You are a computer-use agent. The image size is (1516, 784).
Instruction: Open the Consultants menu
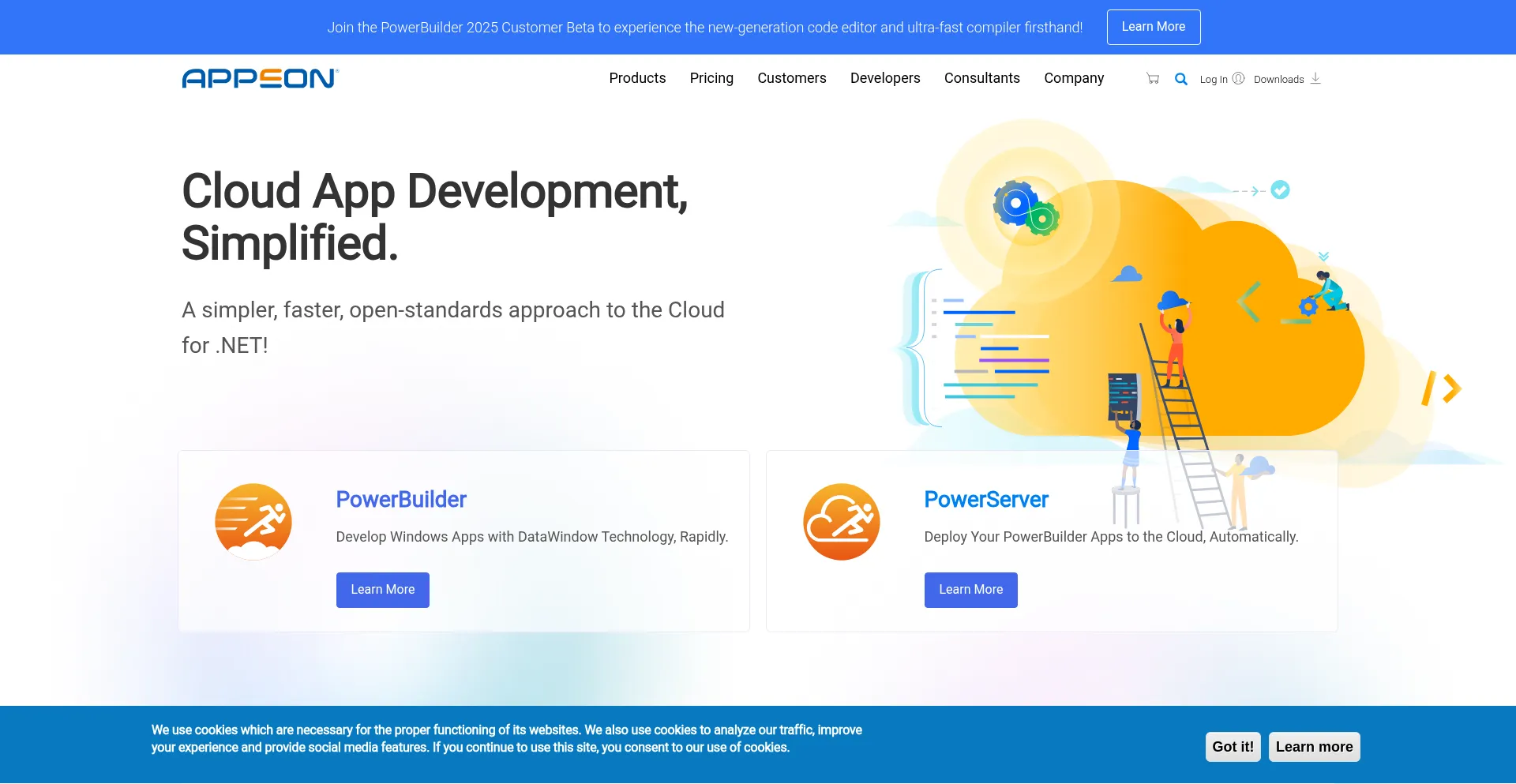pos(982,78)
